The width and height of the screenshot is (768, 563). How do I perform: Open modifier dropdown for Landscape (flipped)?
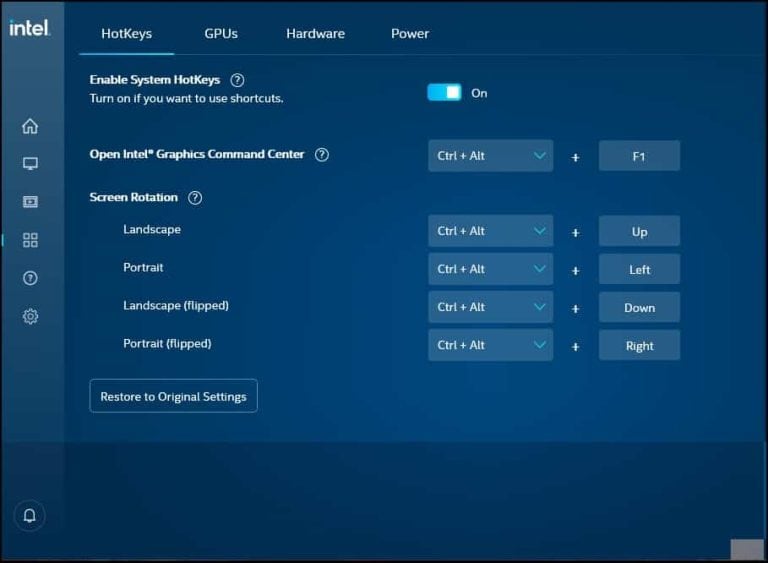(x=490, y=307)
